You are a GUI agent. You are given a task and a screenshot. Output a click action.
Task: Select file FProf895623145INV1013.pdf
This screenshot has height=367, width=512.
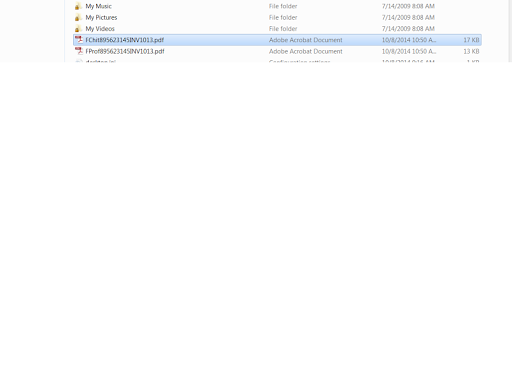125,51
